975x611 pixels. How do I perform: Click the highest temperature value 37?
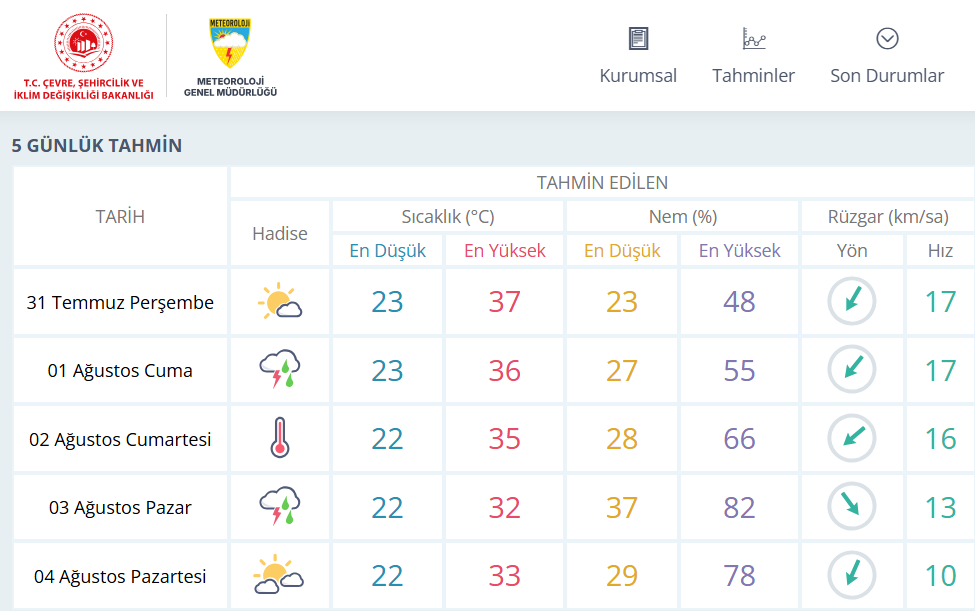pos(504,302)
